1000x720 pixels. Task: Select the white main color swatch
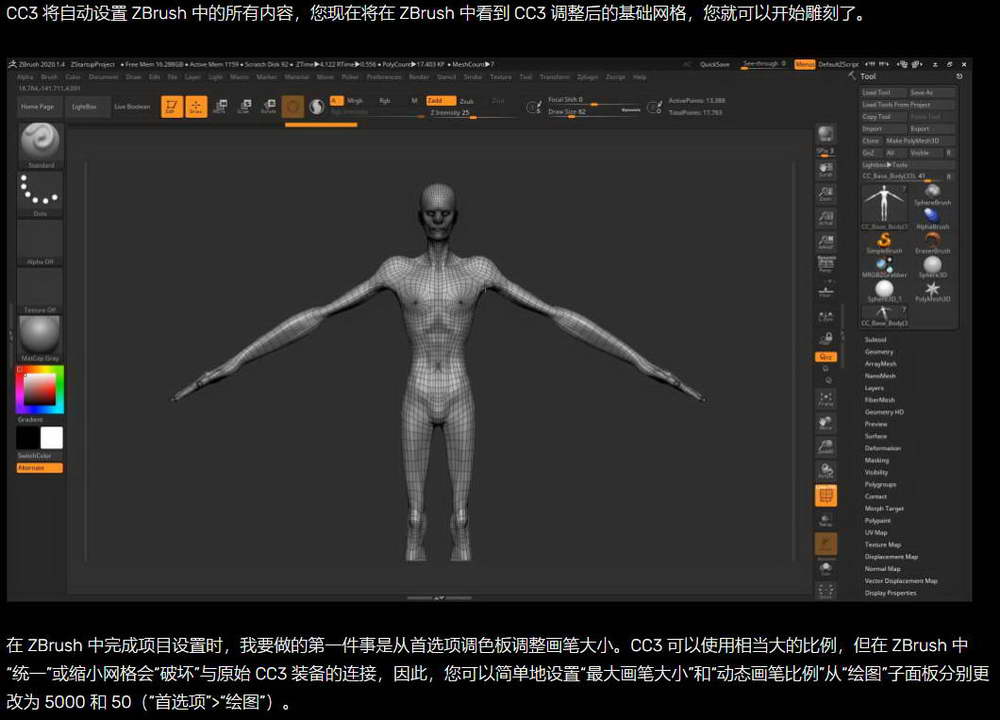[52, 438]
